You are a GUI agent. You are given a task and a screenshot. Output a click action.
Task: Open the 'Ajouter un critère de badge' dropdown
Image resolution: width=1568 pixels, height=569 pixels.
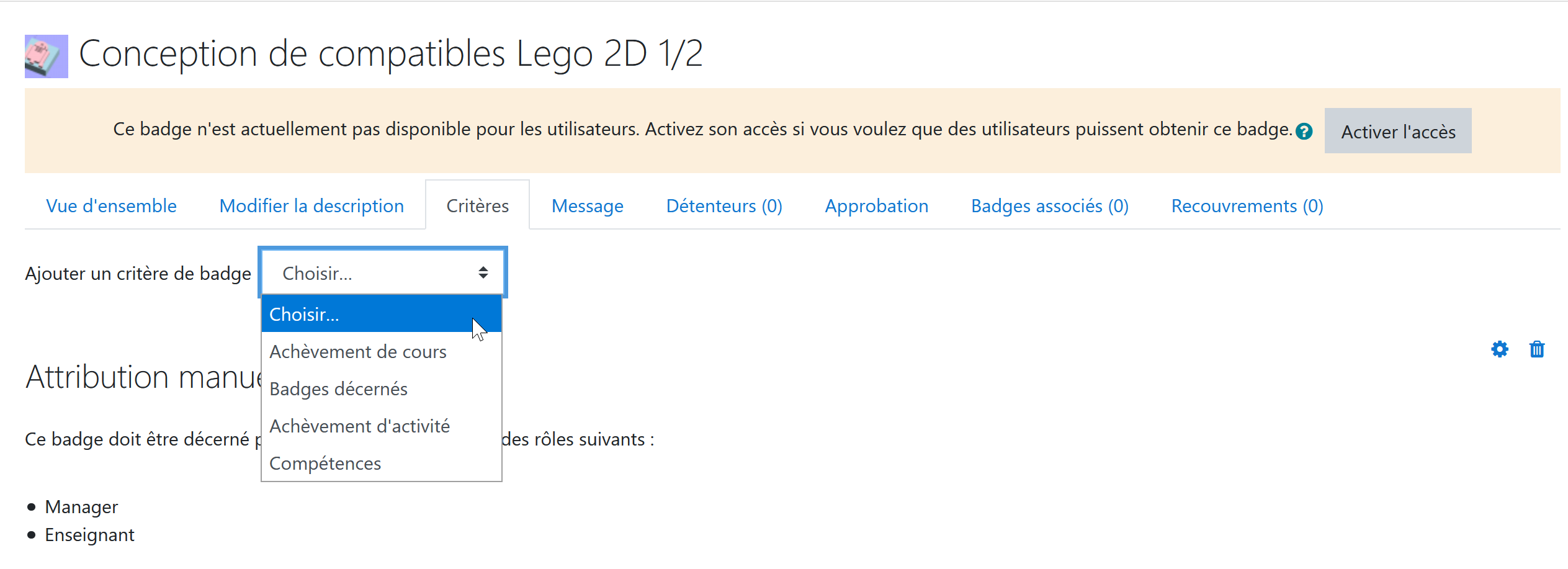coord(383,273)
